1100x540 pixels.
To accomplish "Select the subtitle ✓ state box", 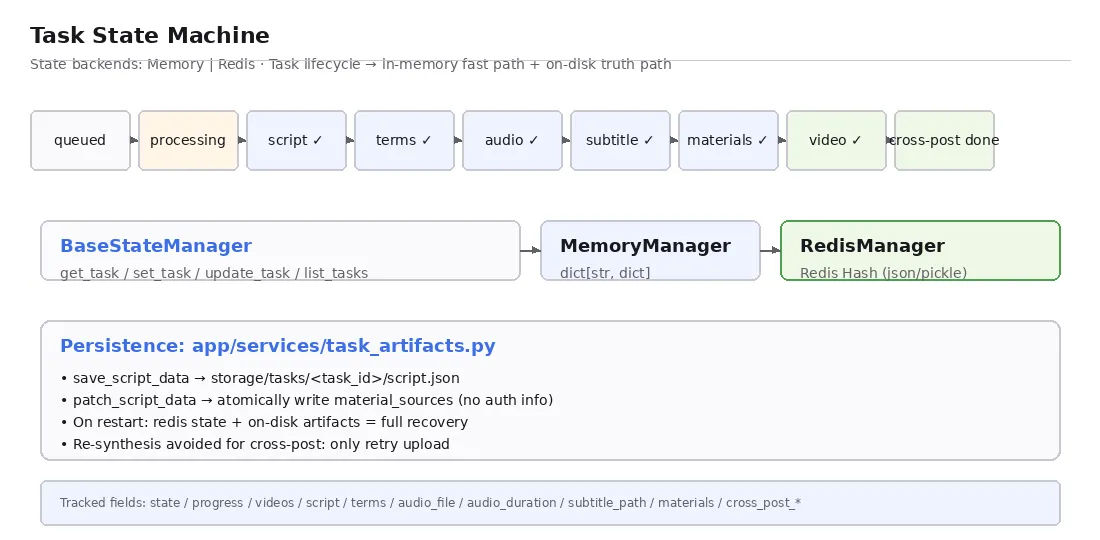I will [x=621, y=140].
